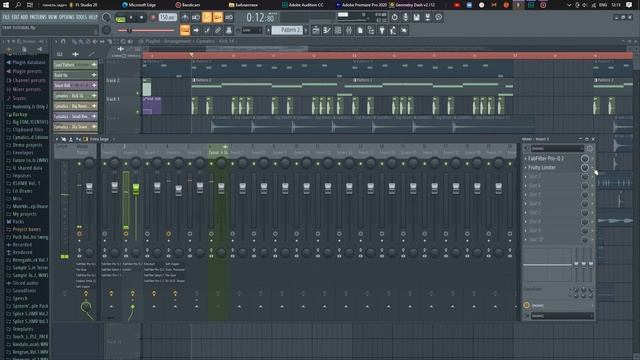Click the microphone icon in top toolbar
The height and width of the screenshot is (360, 640).
(x=405, y=18)
